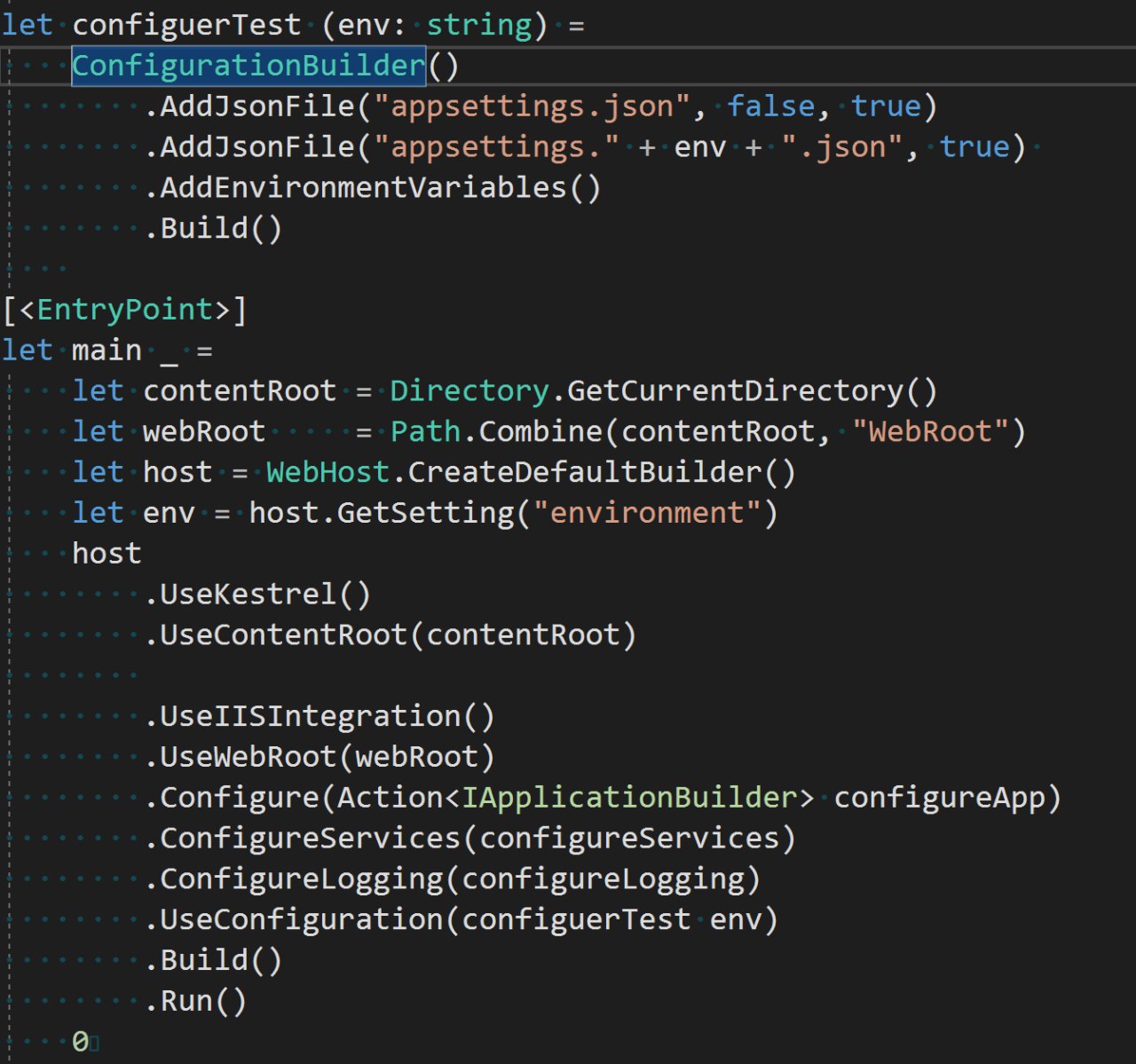
Task: Click the env name in the GetSetting line
Action: click(169, 514)
